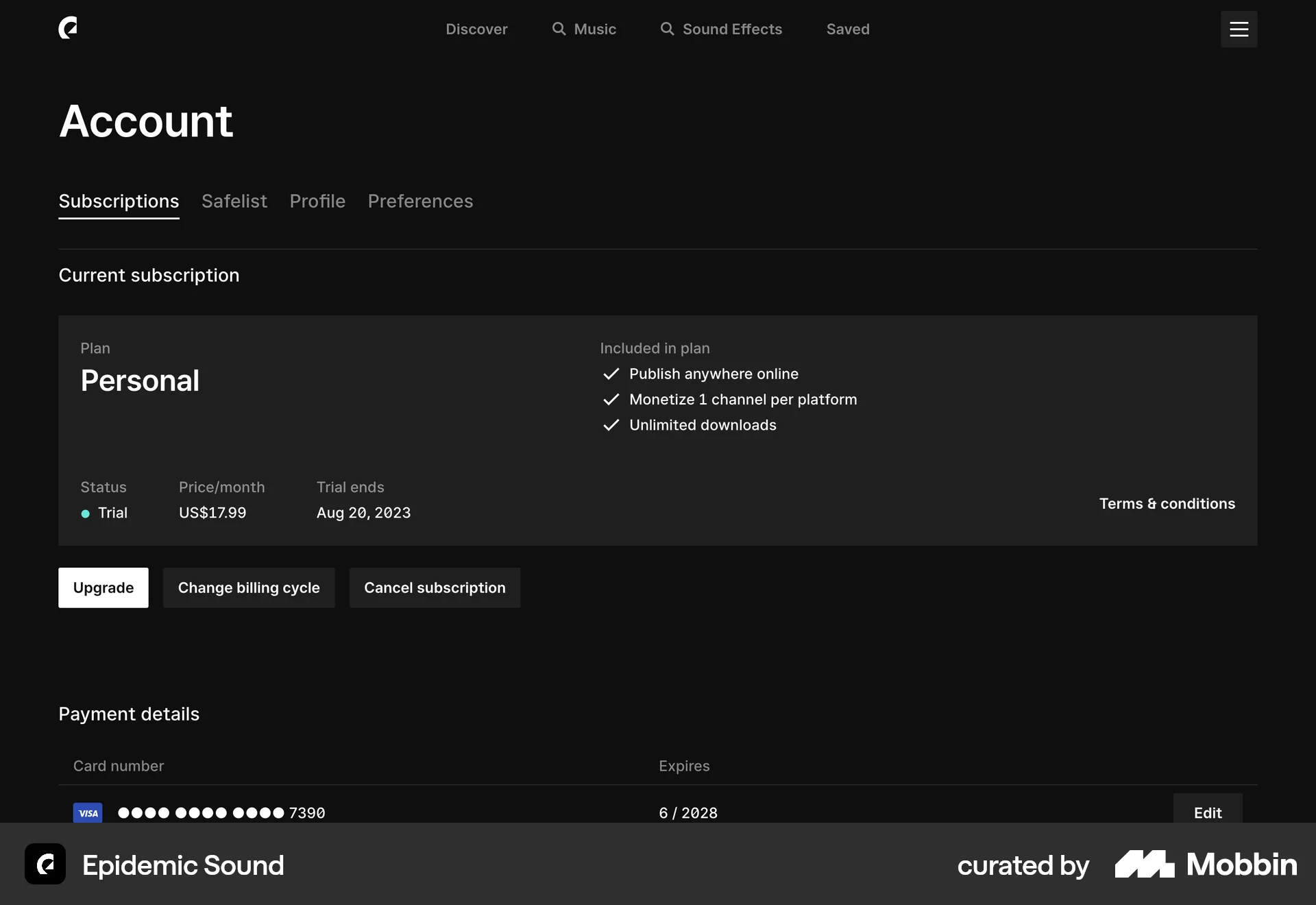Open Discover from the top navigation
The height and width of the screenshot is (905, 1316).
point(476,29)
